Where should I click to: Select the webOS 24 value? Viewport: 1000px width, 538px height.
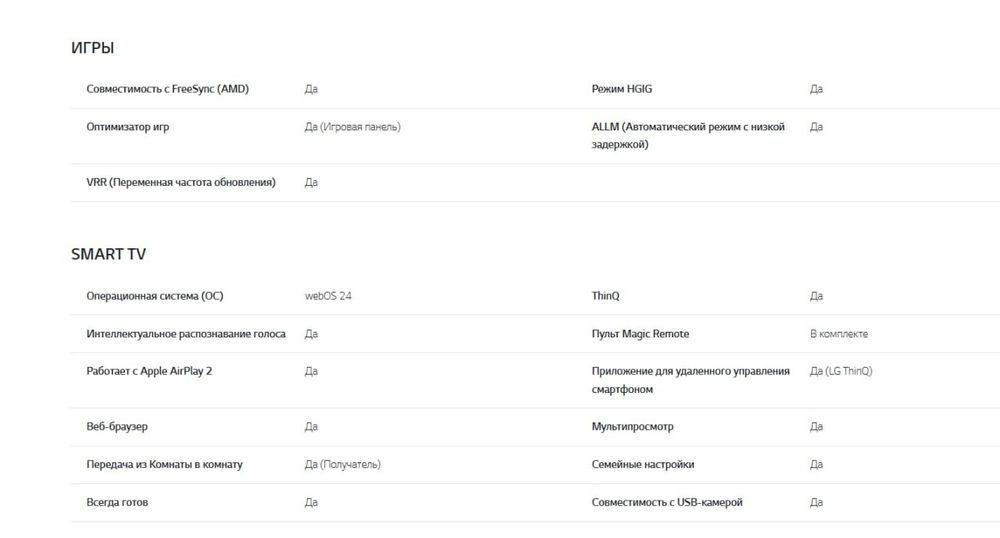pyautogui.click(x=328, y=296)
